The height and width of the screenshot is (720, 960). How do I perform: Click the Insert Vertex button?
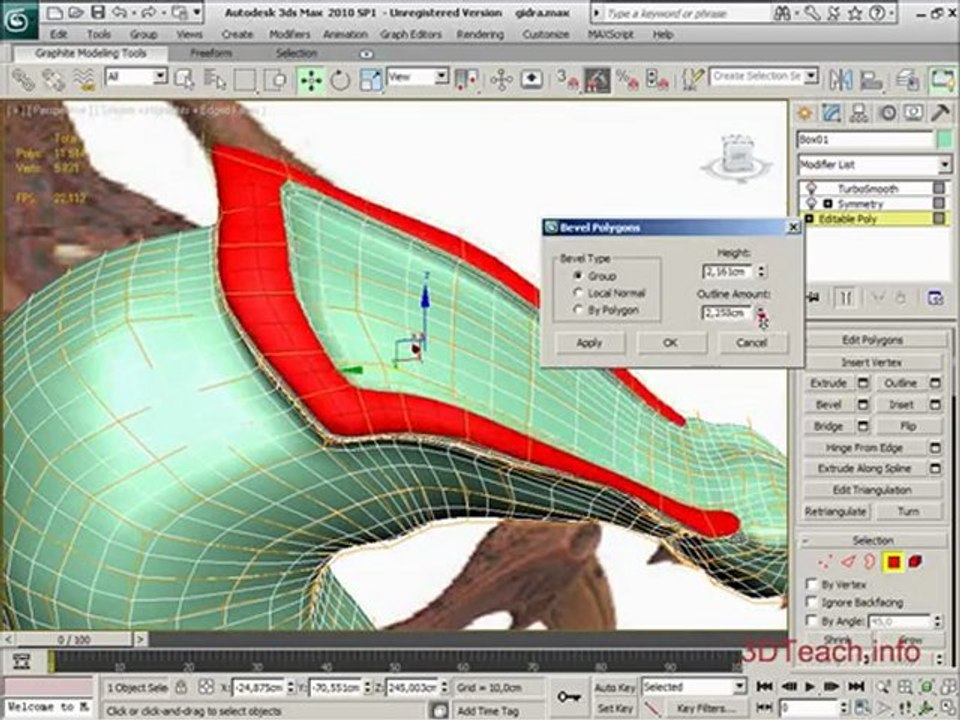pos(871,362)
